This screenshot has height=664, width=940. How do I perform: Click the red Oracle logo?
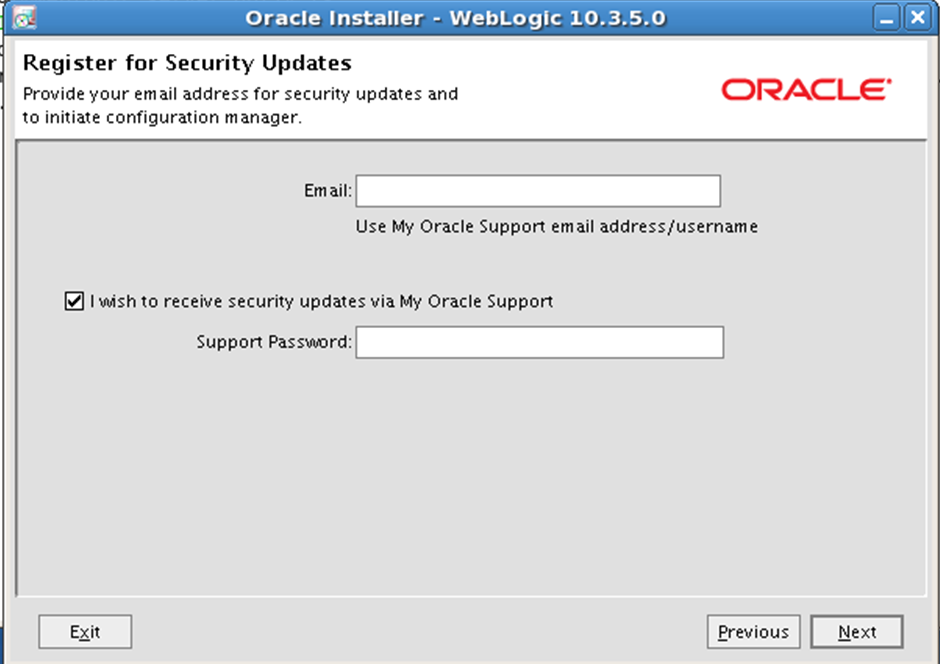click(x=806, y=90)
